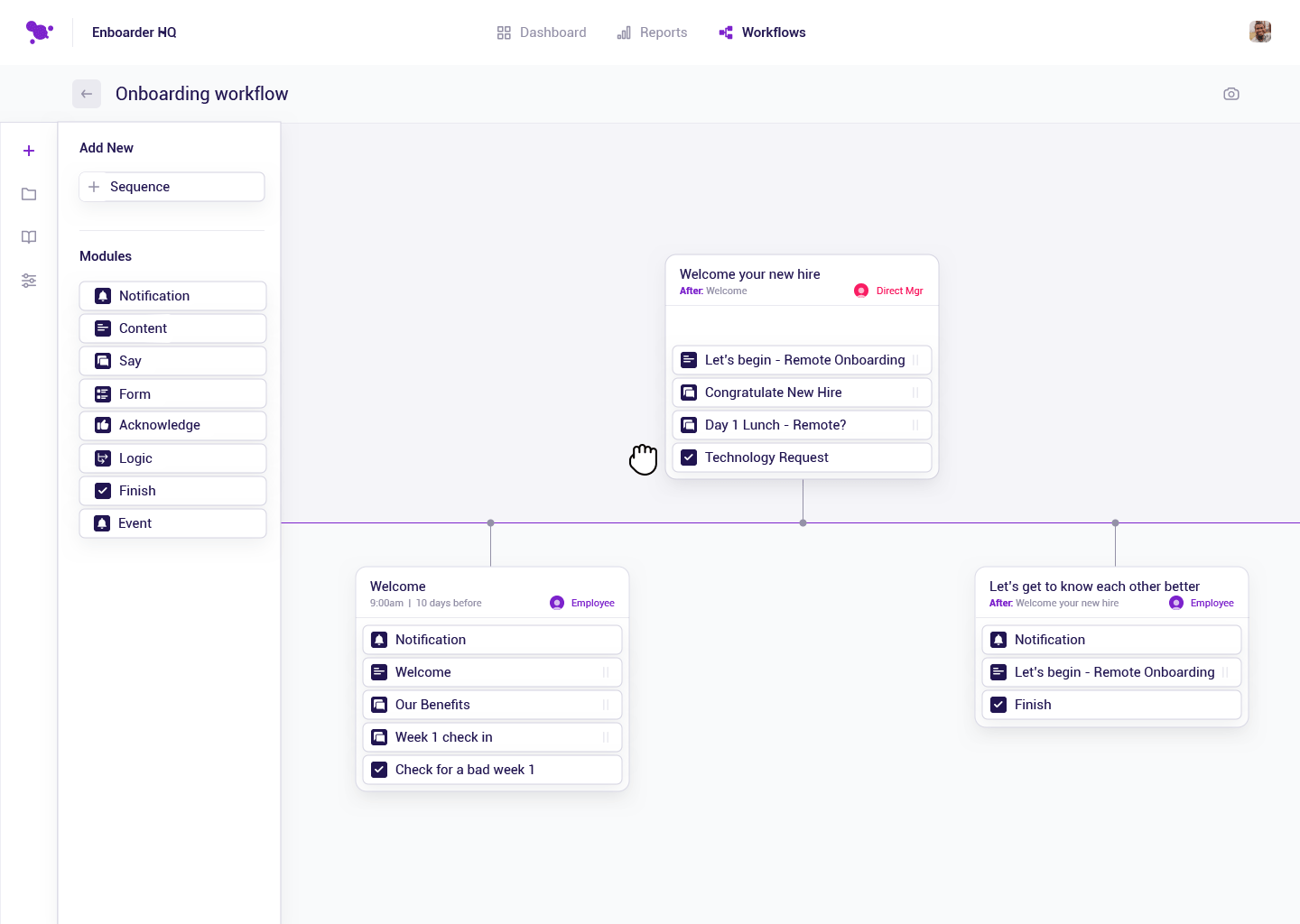
Task: Open the Reports tab
Action: tap(663, 32)
